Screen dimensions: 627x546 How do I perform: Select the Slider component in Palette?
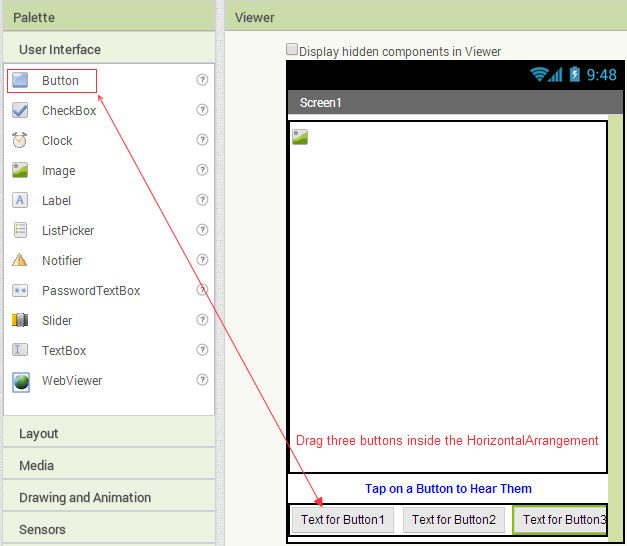[x=57, y=321]
